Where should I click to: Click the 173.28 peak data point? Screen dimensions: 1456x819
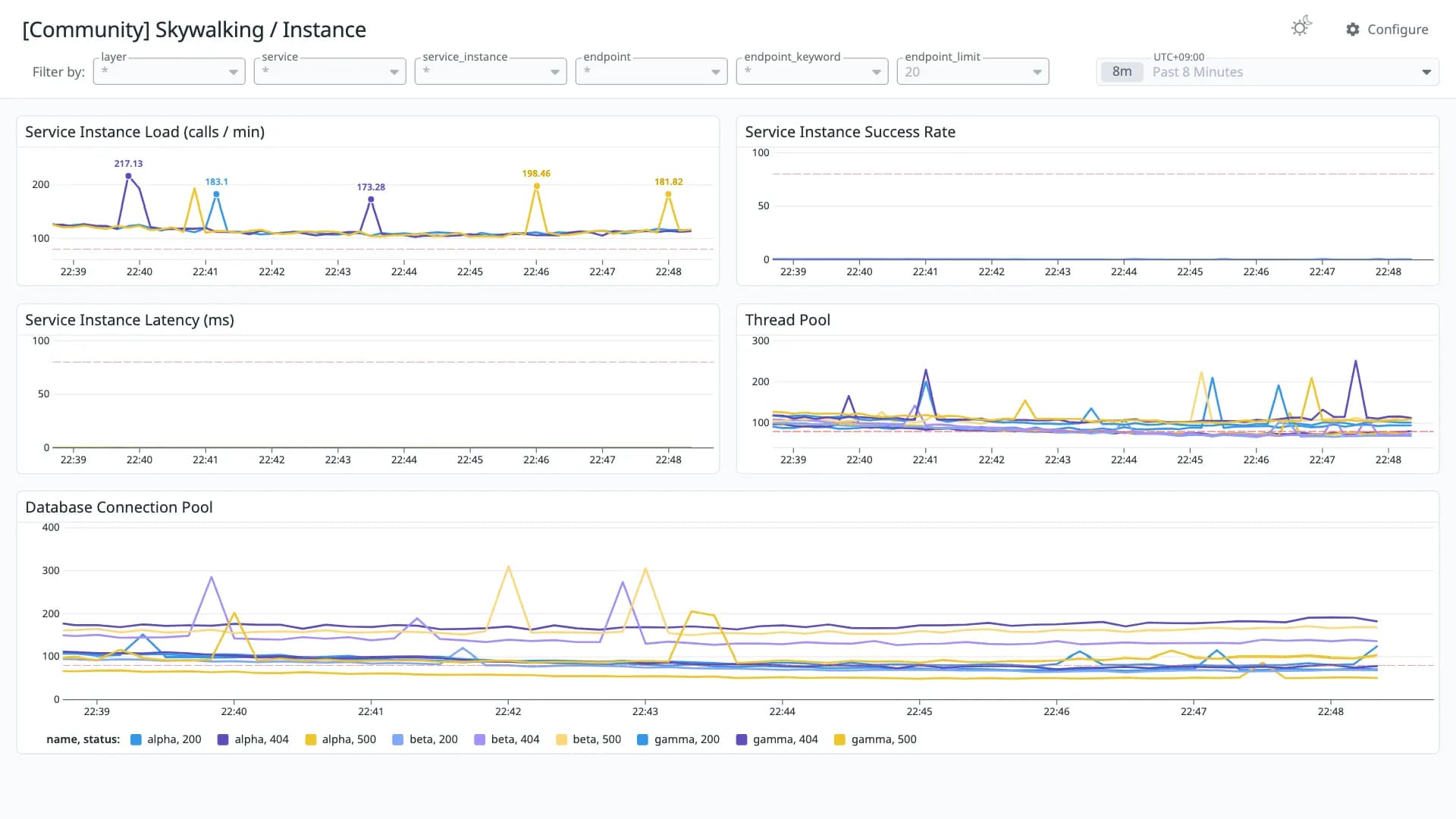pos(371,199)
